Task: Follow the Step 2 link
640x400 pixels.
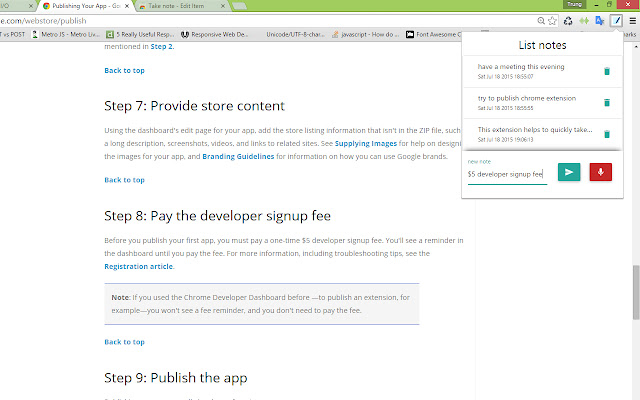Action: (x=162, y=47)
